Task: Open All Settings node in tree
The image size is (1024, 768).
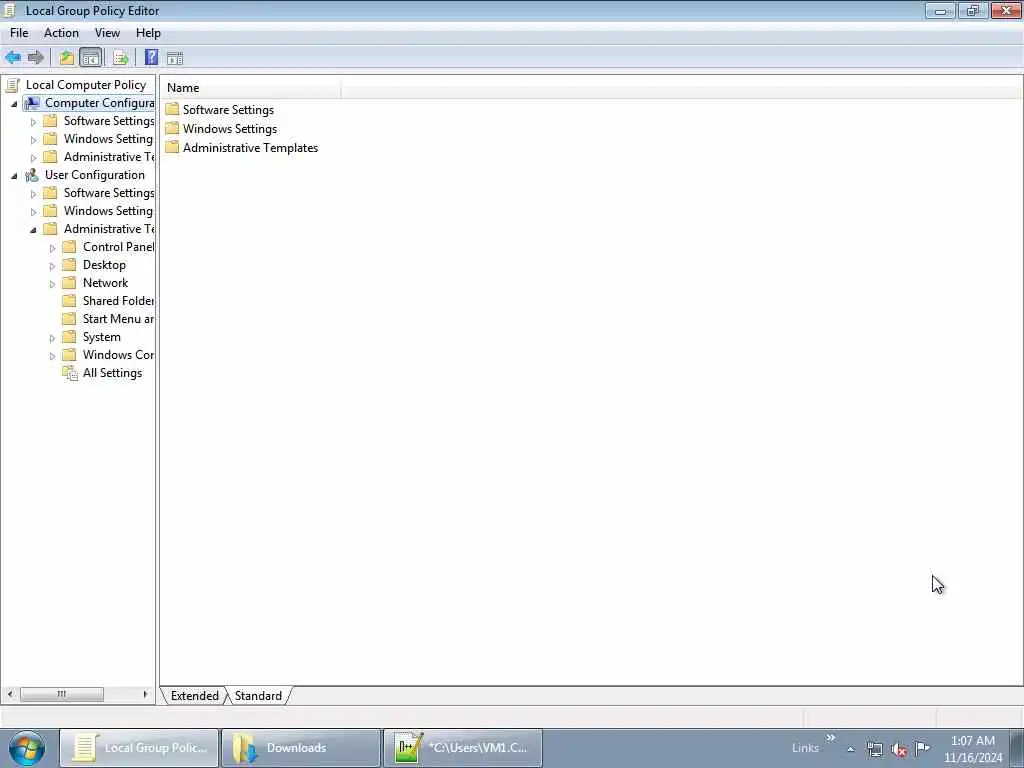Action: click(x=112, y=373)
